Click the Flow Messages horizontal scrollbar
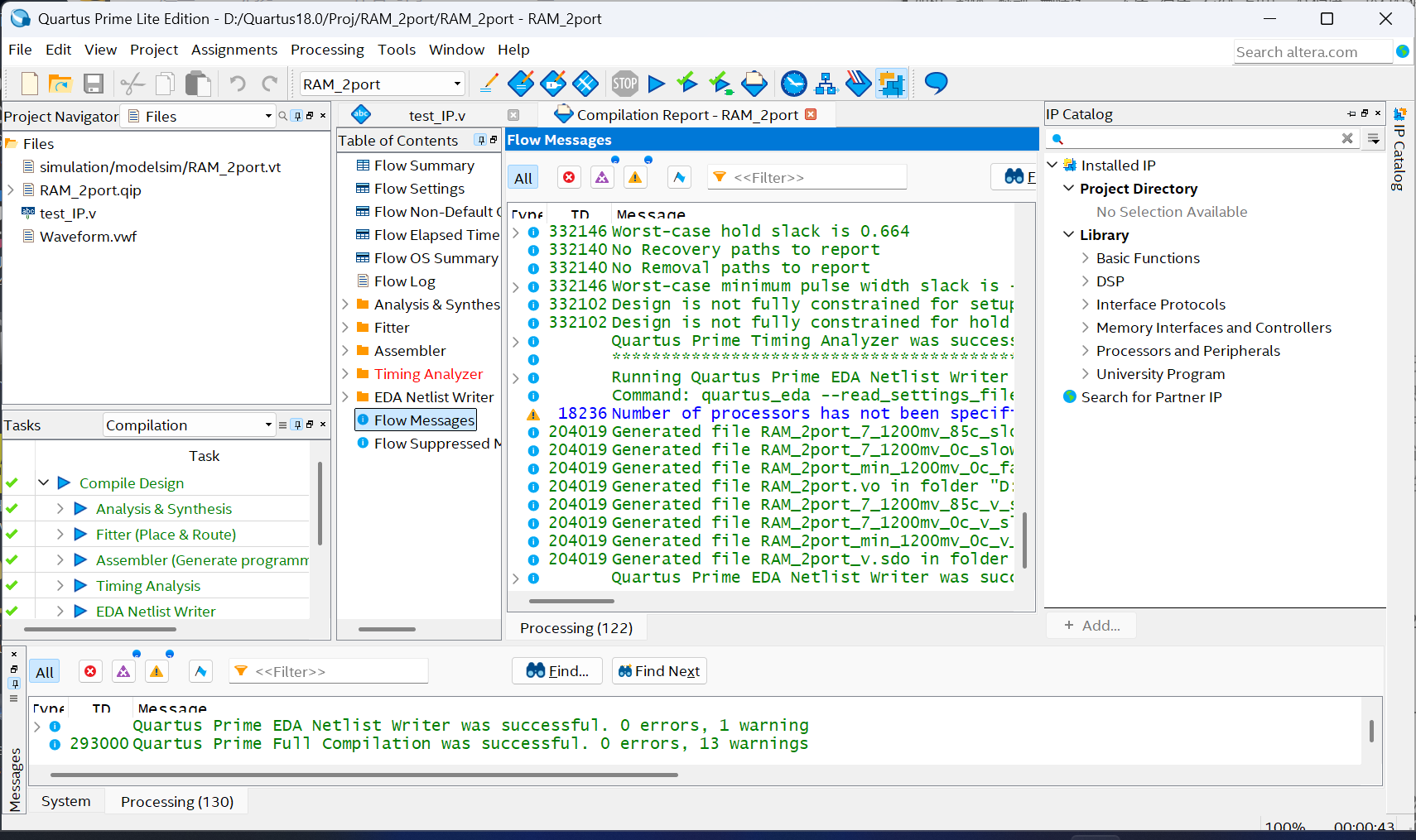Image resolution: width=1416 pixels, height=840 pixels. click(x=571, y=601)
